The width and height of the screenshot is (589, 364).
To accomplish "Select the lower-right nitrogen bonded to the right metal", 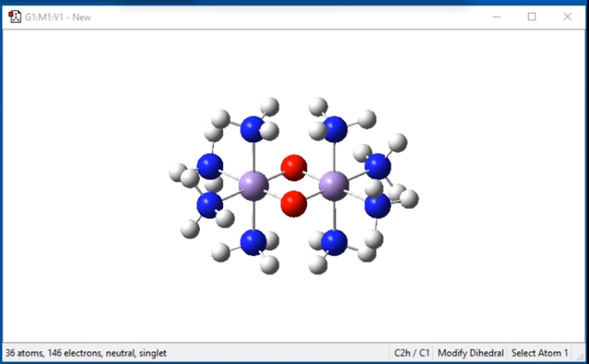I will [377, 205].
